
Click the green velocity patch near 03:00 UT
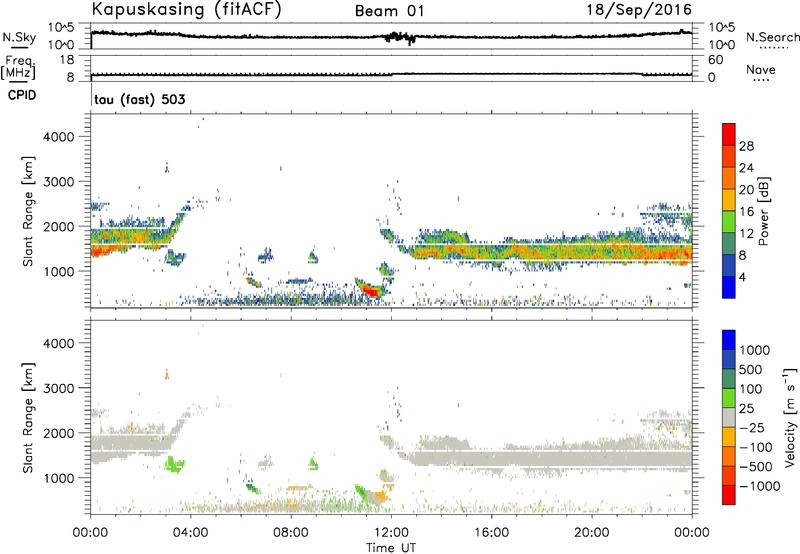[x=174, y=464]
